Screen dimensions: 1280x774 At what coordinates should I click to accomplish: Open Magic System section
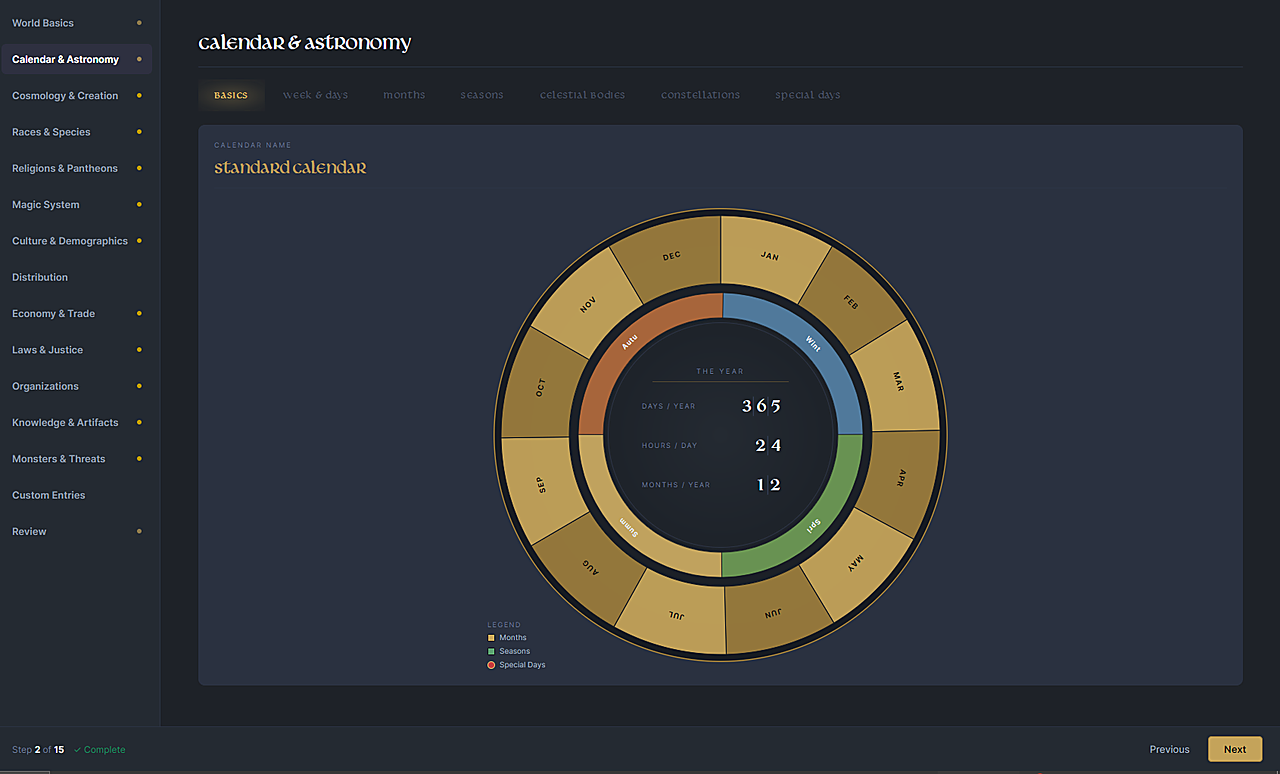point(76,205)
